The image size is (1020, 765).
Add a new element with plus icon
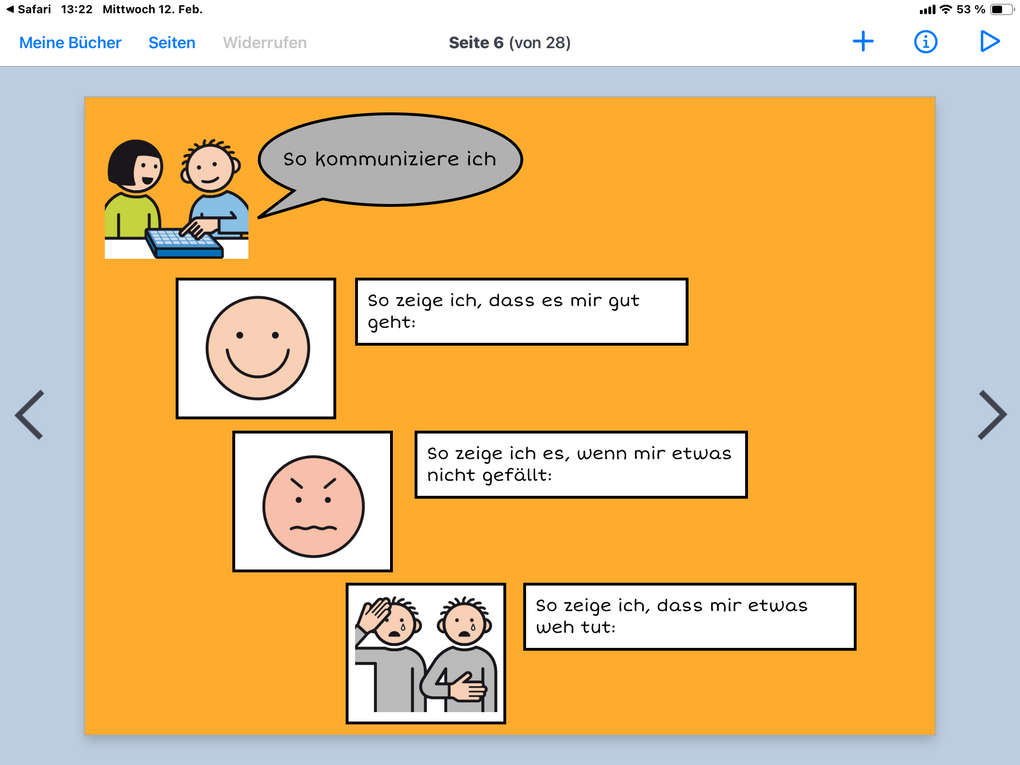click(x=863, y=42)
